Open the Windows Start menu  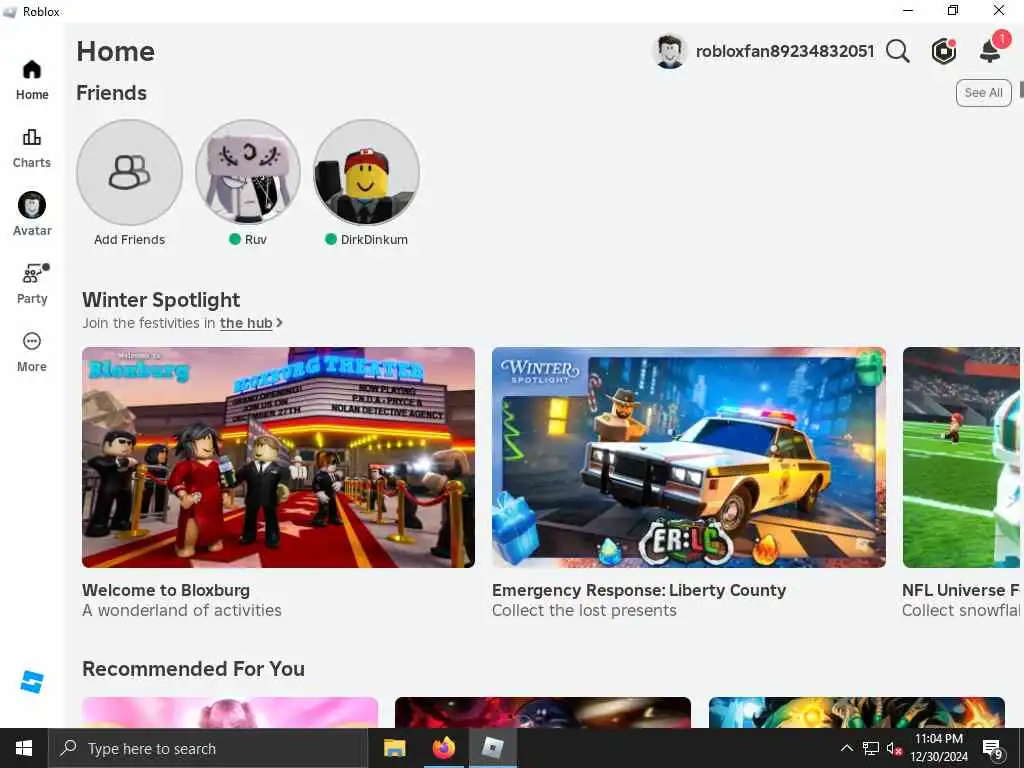tap(24, 748)
